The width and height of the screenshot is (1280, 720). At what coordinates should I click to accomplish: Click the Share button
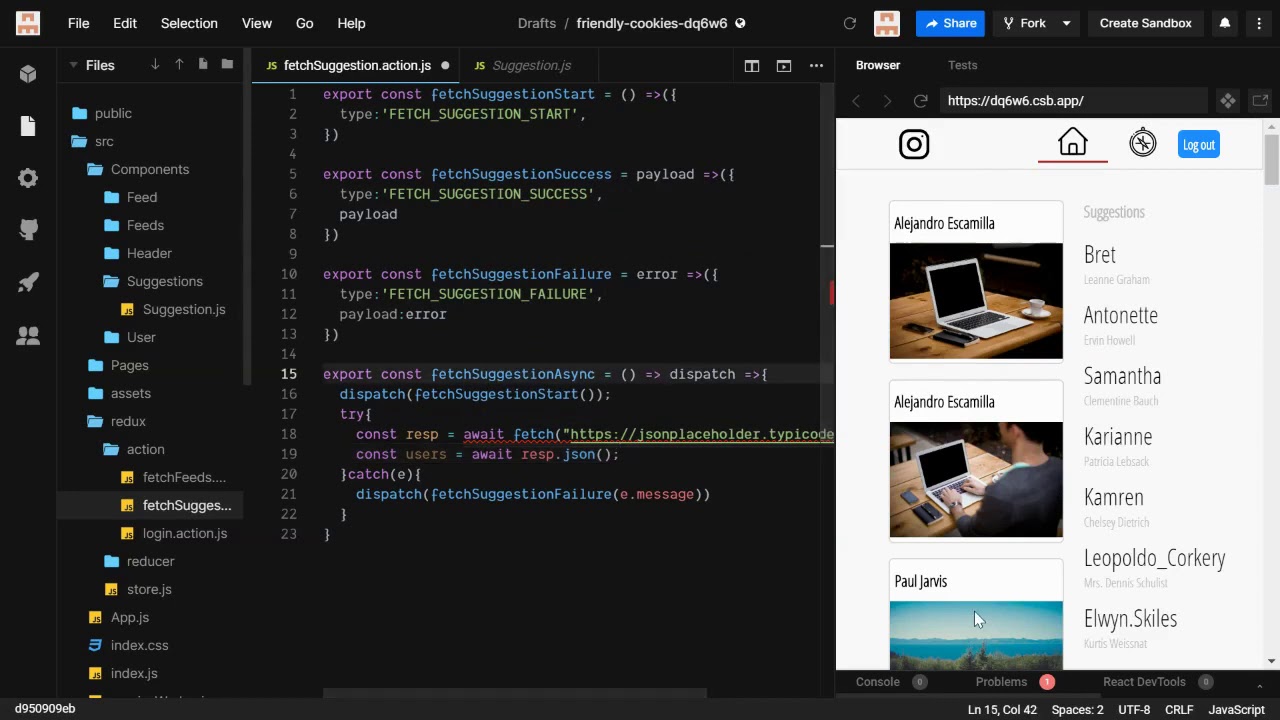click(x=951, y=23)
